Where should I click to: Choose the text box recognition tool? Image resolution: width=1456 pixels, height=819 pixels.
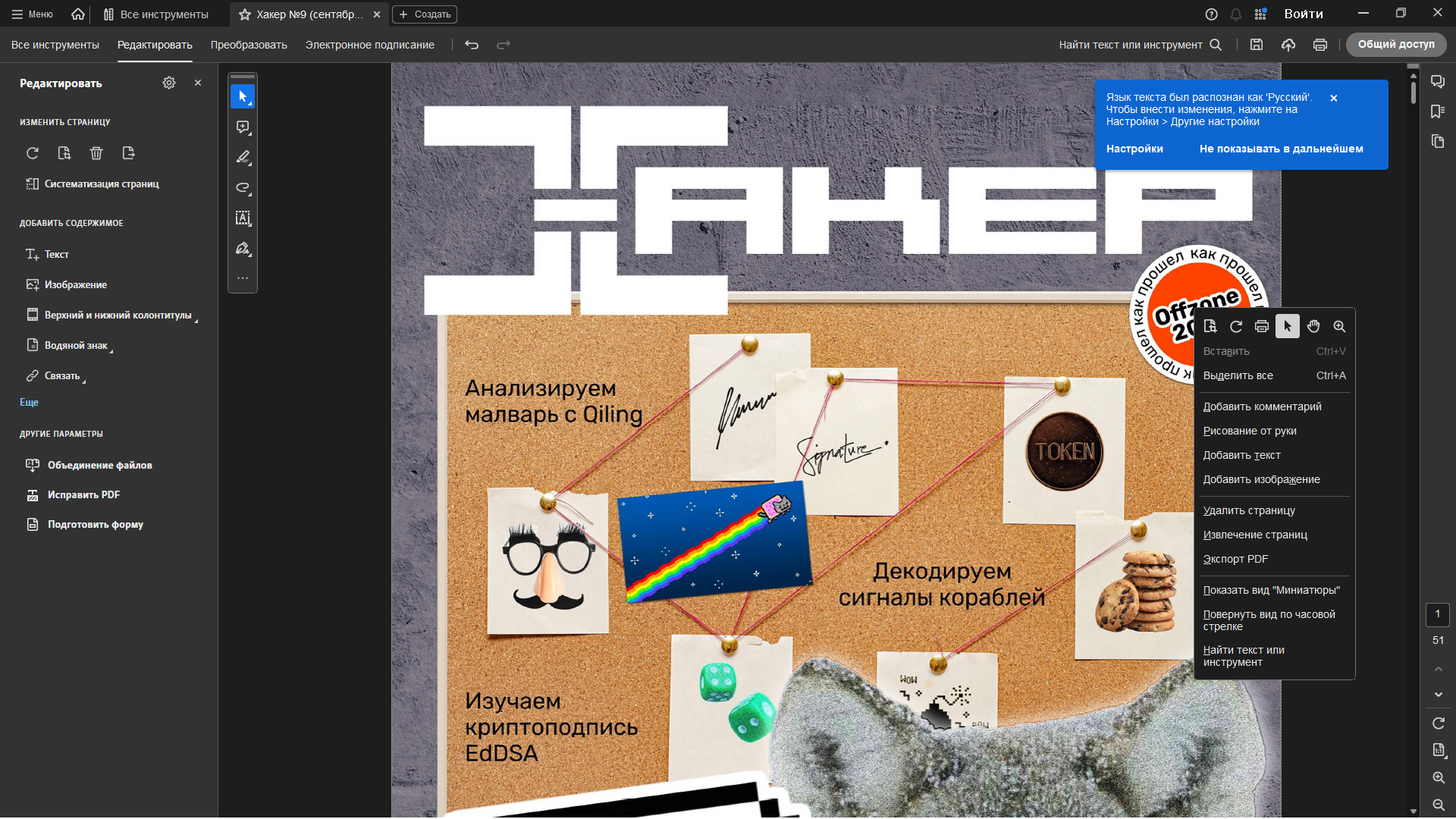pyautogui.click(x=243, y=218)
